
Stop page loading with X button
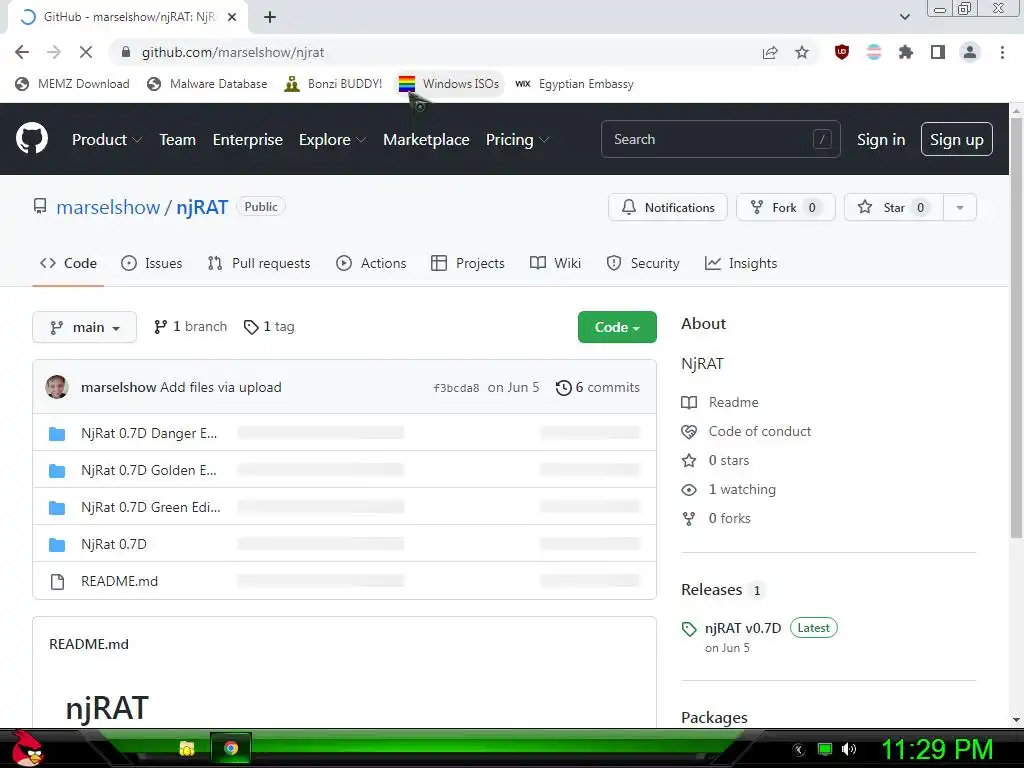(86, 52)
